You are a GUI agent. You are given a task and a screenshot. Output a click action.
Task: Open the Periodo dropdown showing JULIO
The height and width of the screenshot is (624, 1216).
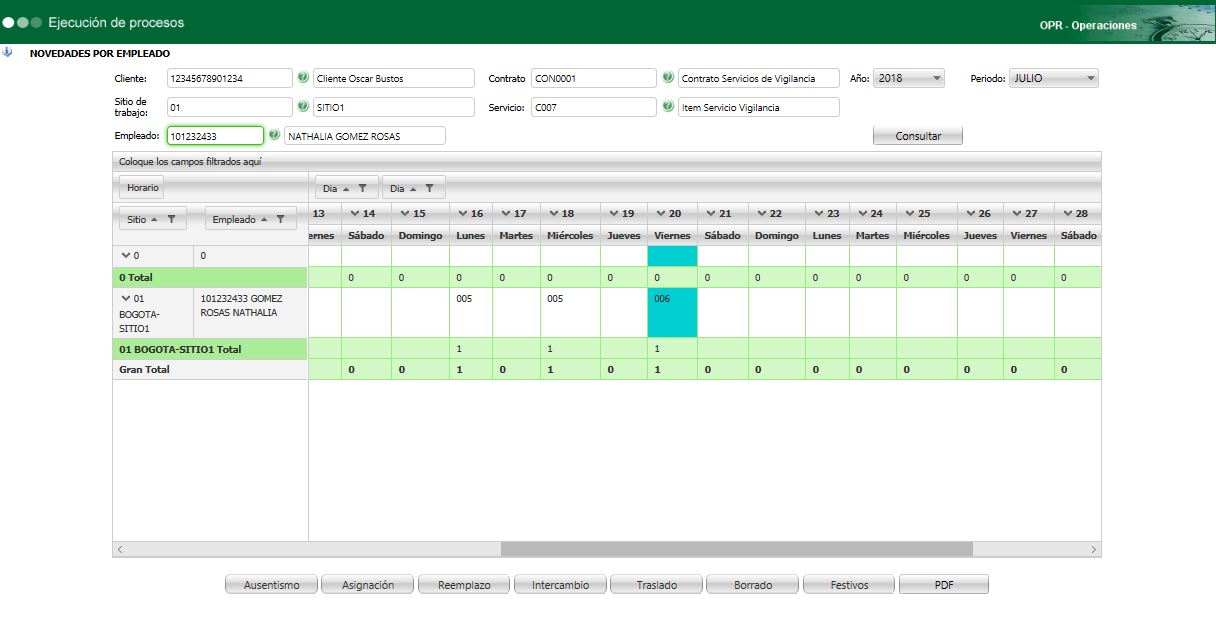click(x=1053, y=78)
